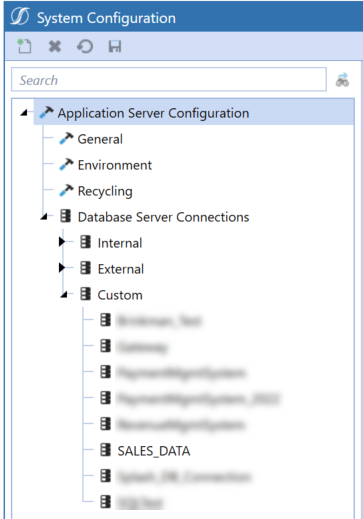Click the Refresh toolbar icon
The image size is (363, 519).
(85, 46)
